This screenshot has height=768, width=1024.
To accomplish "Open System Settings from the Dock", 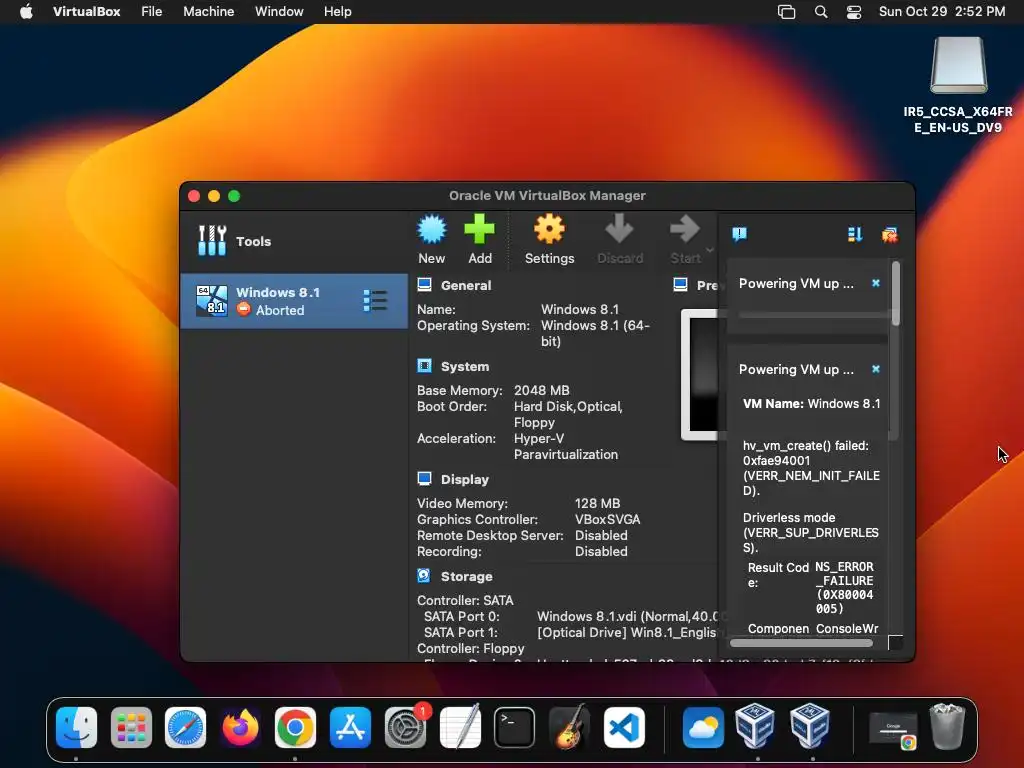I will (405, 727).
